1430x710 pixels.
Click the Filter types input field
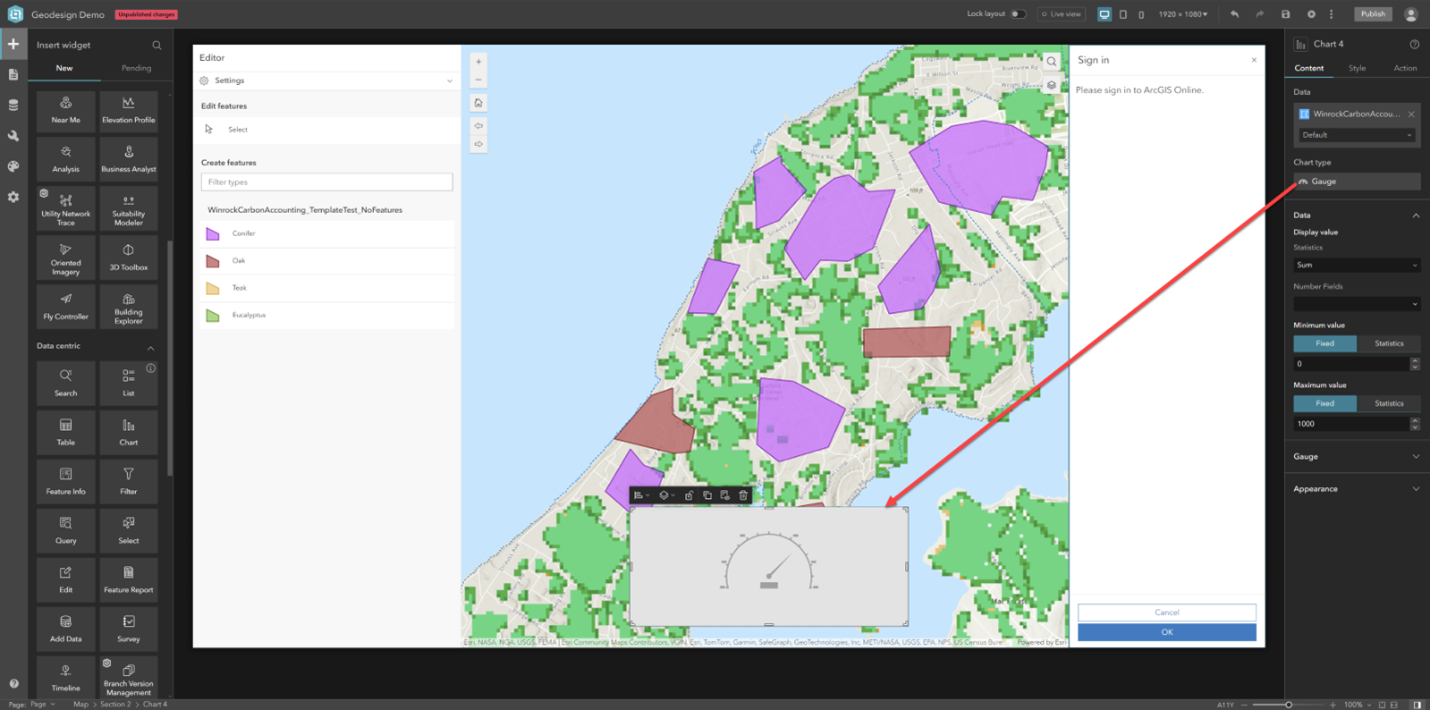(327, 182)
